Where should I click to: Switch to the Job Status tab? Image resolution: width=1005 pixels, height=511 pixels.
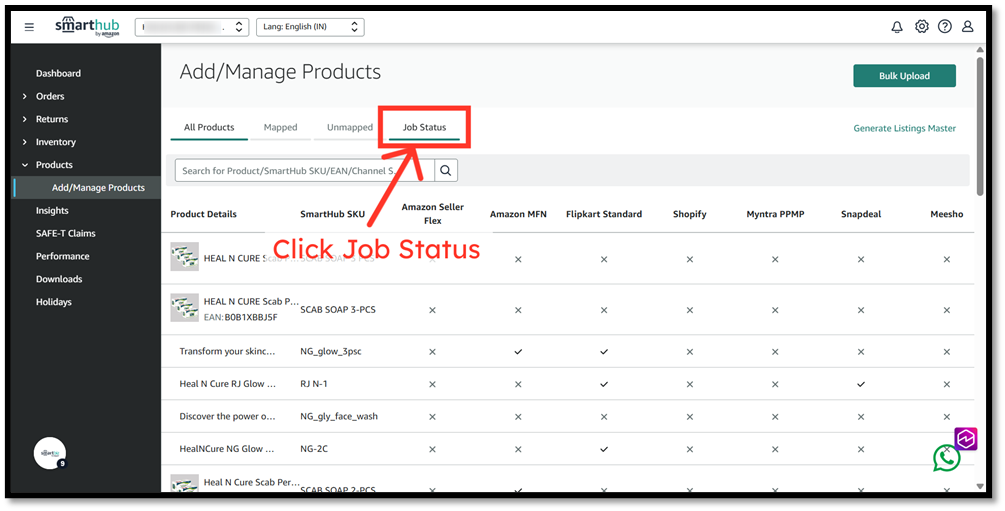(x=424, y=127)
